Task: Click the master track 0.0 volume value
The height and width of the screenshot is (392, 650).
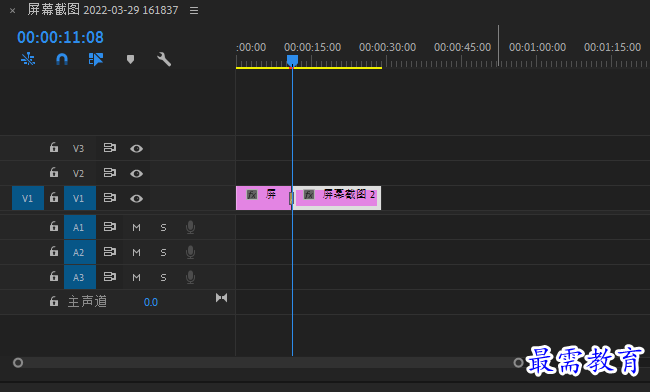Action: pyautogui.click(x=150, y=302)
